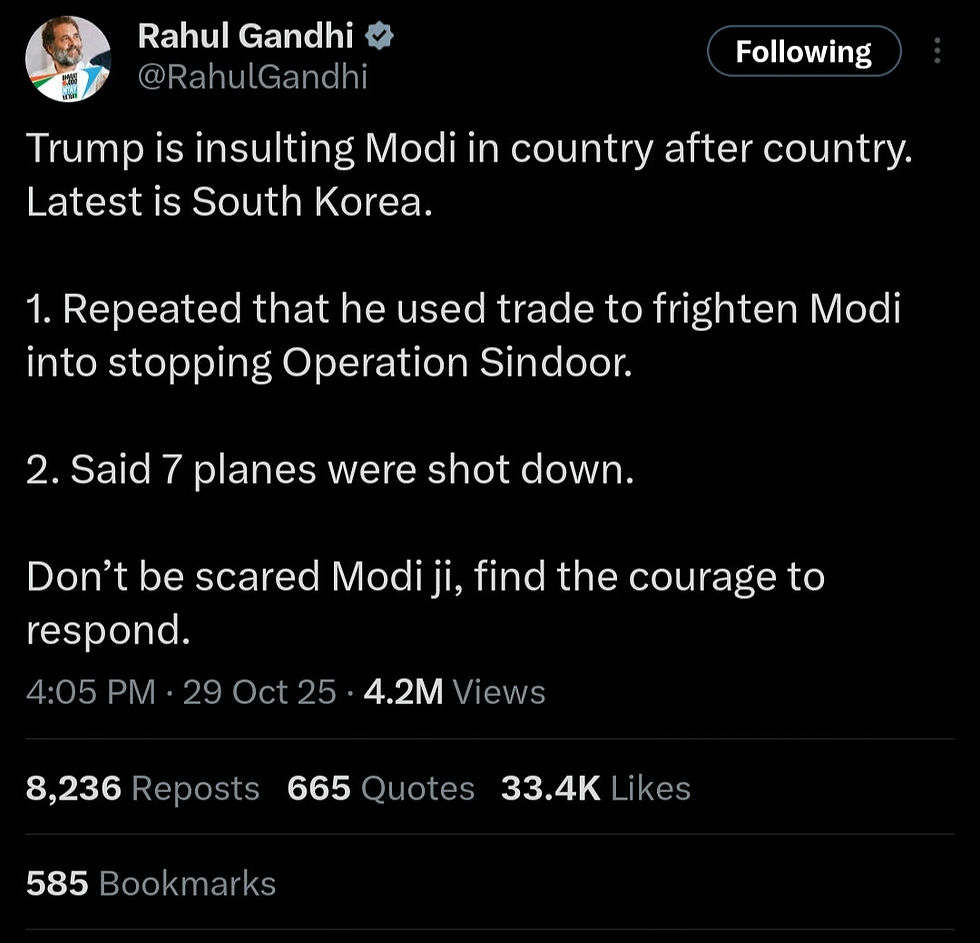Open the @RahulGandhi handle link

click(252, 77)
